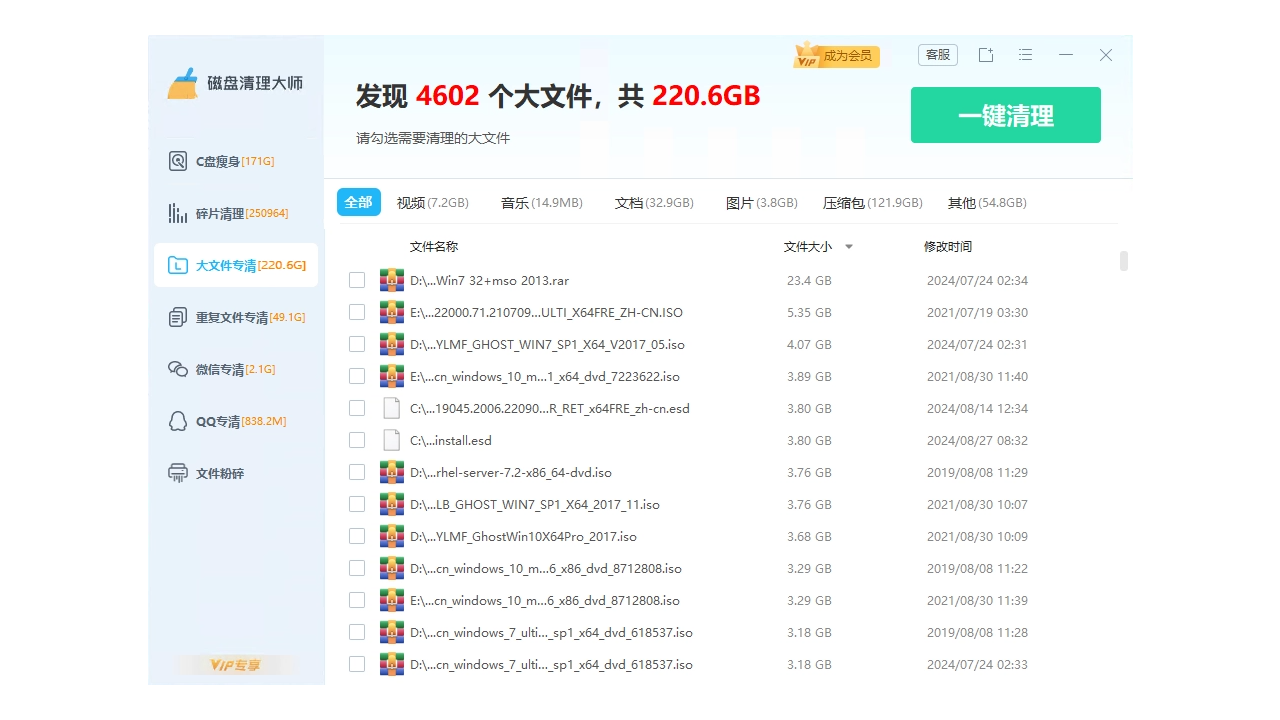Open 客服 customer service
The width and height of the screenshot is (1280, 720).
coord(937,55)
